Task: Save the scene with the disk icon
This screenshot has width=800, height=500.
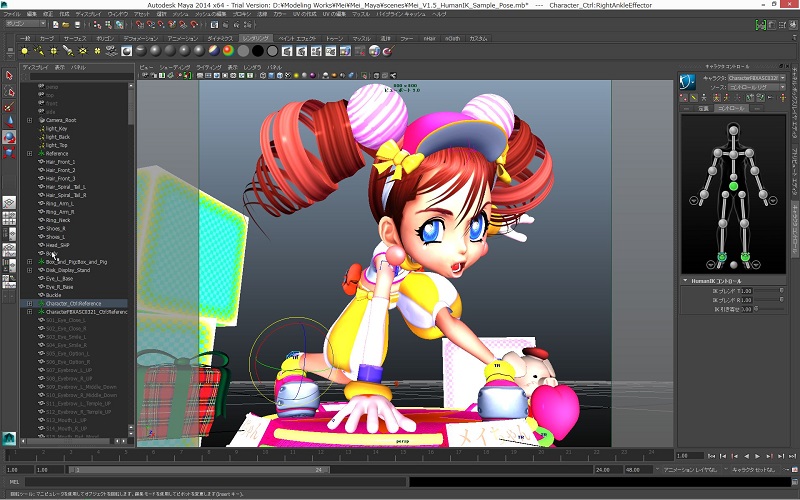Action: [x=77, y=24]
